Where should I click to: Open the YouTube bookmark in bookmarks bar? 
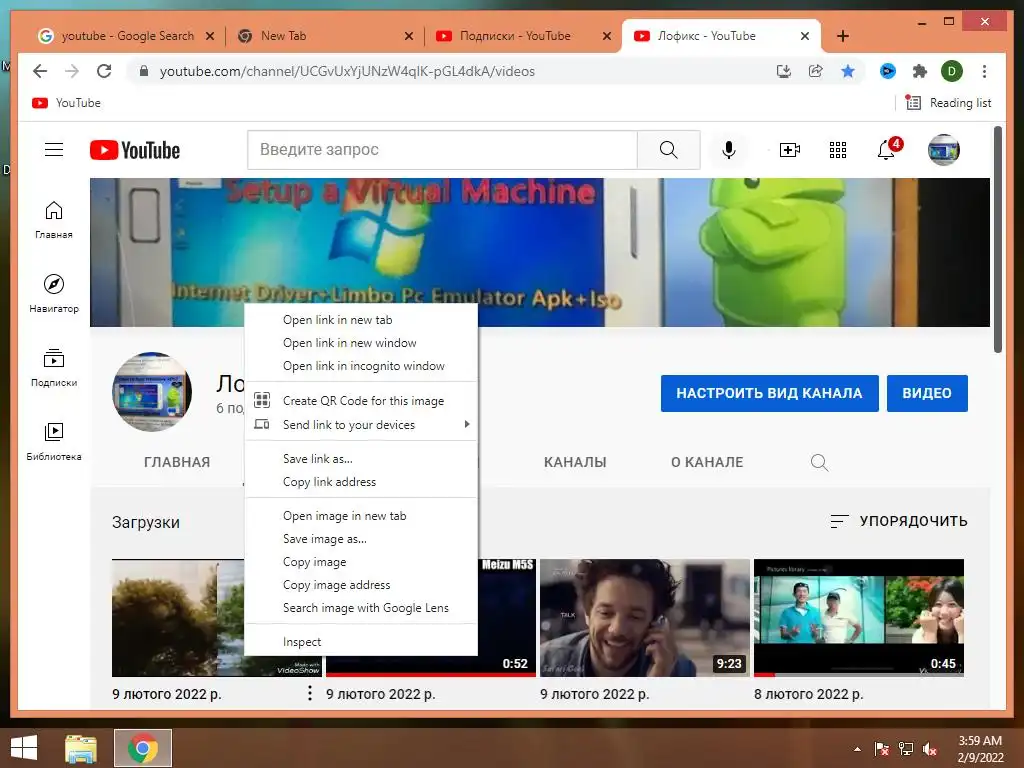pos(67,103)
